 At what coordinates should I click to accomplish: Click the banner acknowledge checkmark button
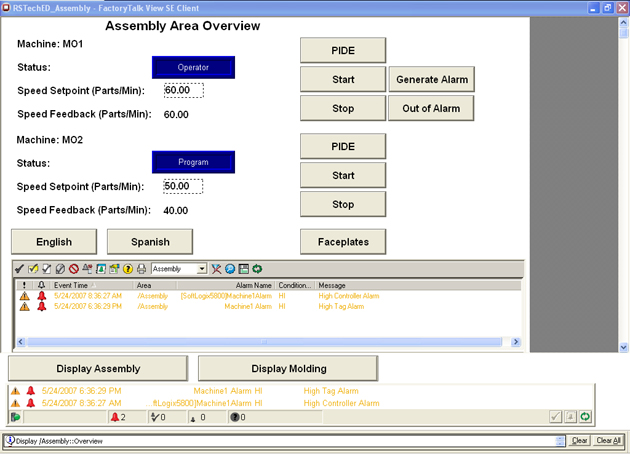click(x=556, y=417)
